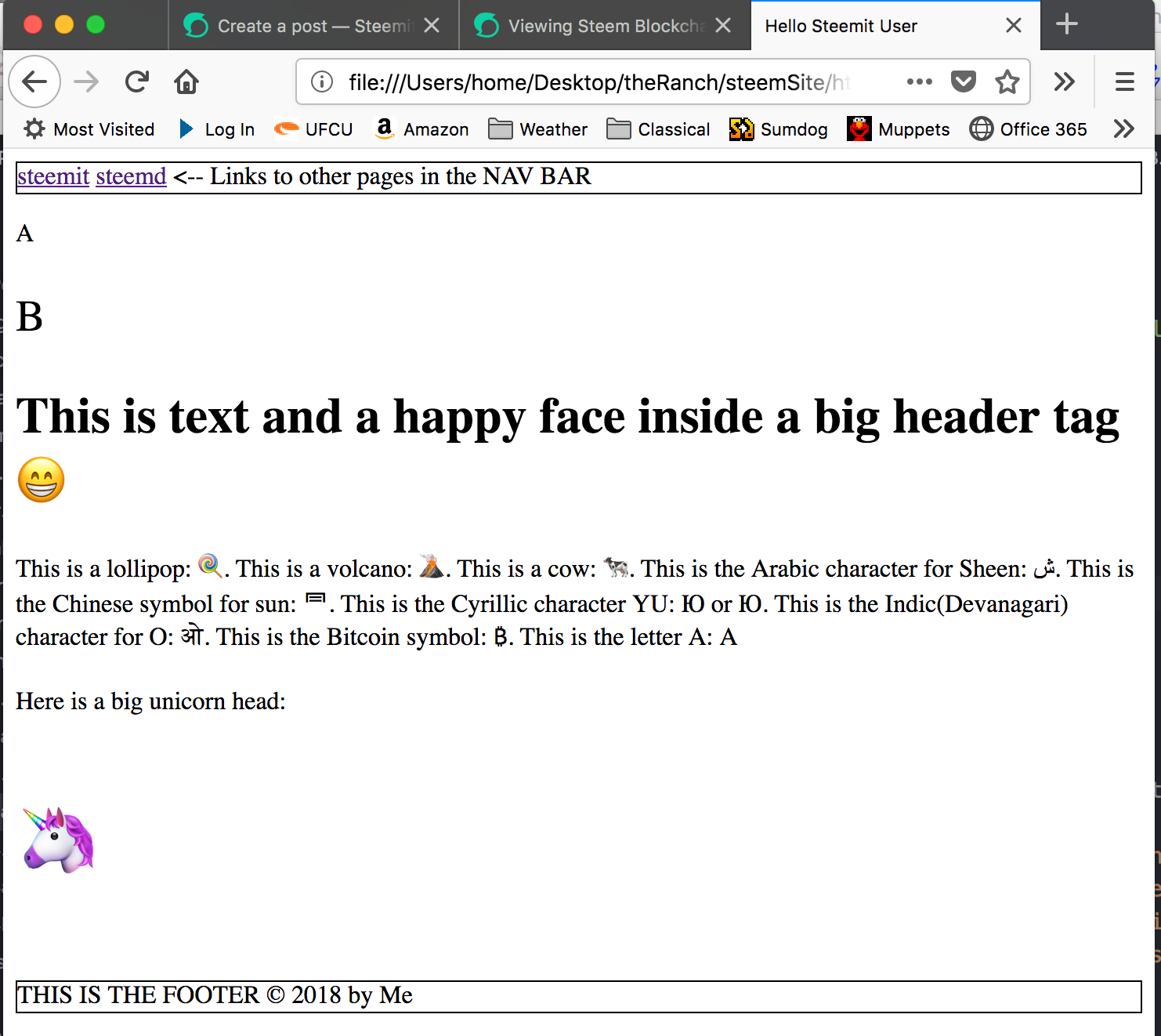The height and width of the screenshot is (1036, 1161).
Task: Open the Amazon bookmark
Action: click(421, 129)
